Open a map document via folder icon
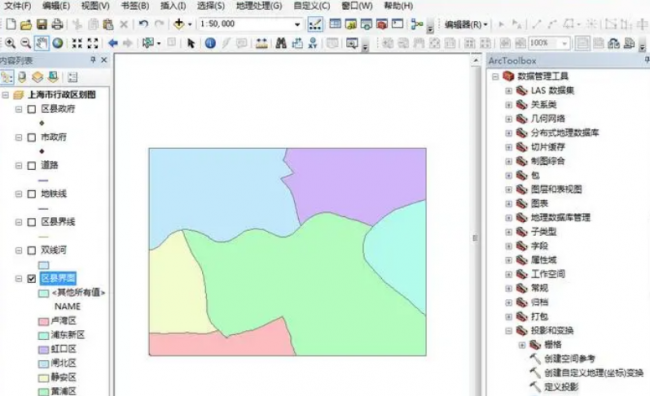 click(x=26, y=24)
